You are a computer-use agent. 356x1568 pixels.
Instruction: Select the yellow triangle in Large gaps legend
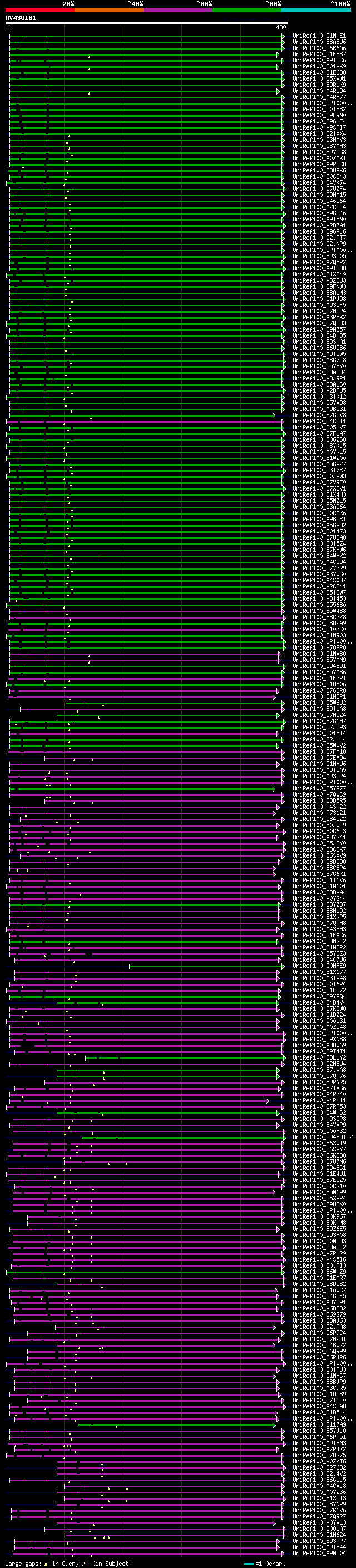click(x=46, y=1563)
